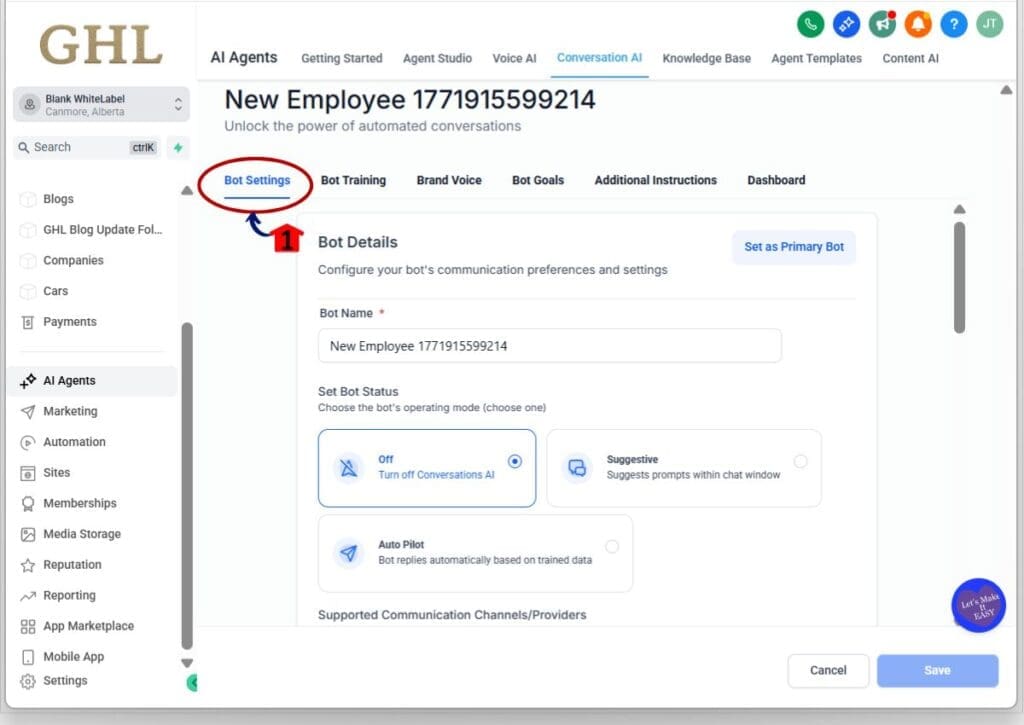
Task: Switch to the Bot Training tab
Action: pyautogui.click(x=352, y=180)
